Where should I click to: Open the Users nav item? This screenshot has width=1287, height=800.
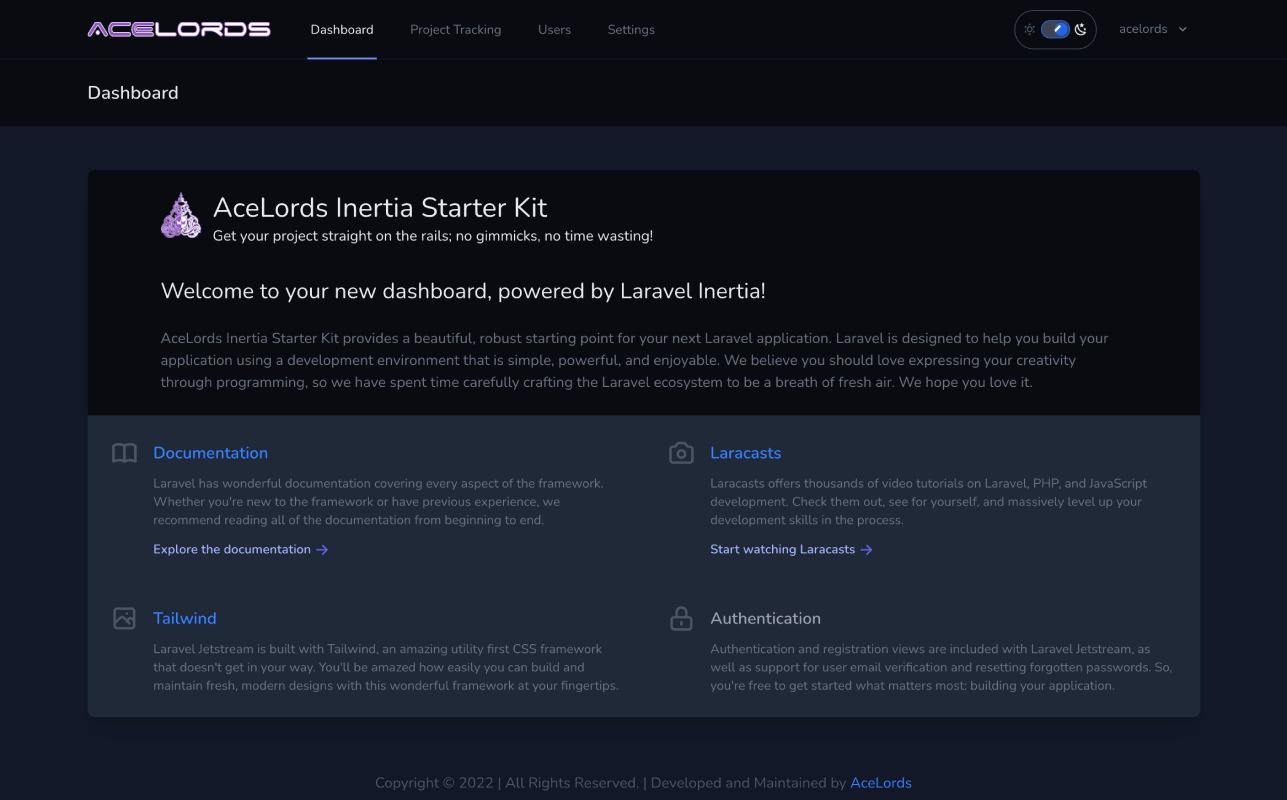[x=554, y=29]
